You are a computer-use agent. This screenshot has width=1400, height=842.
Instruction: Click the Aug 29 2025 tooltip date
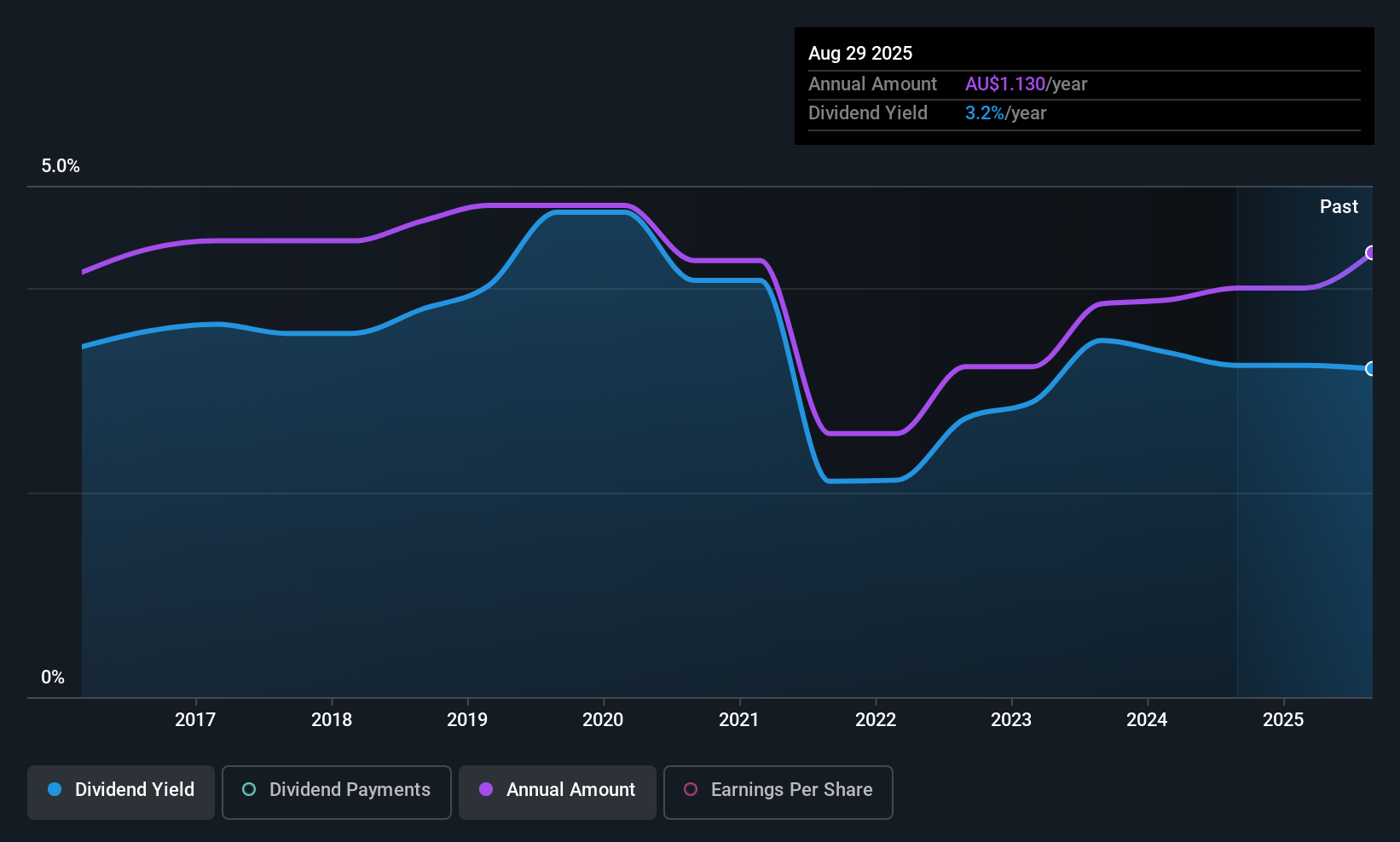860,54
